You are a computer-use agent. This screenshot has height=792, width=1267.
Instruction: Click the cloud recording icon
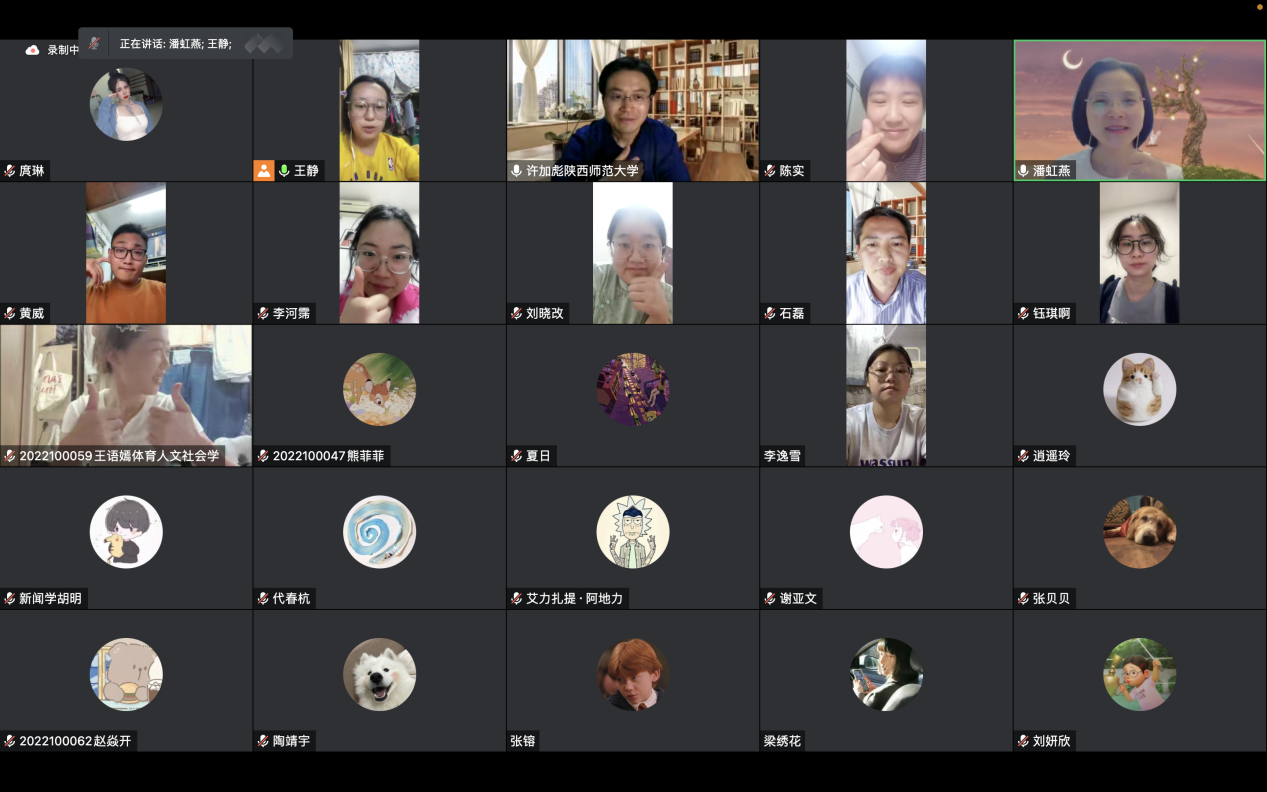click(32, 50)
